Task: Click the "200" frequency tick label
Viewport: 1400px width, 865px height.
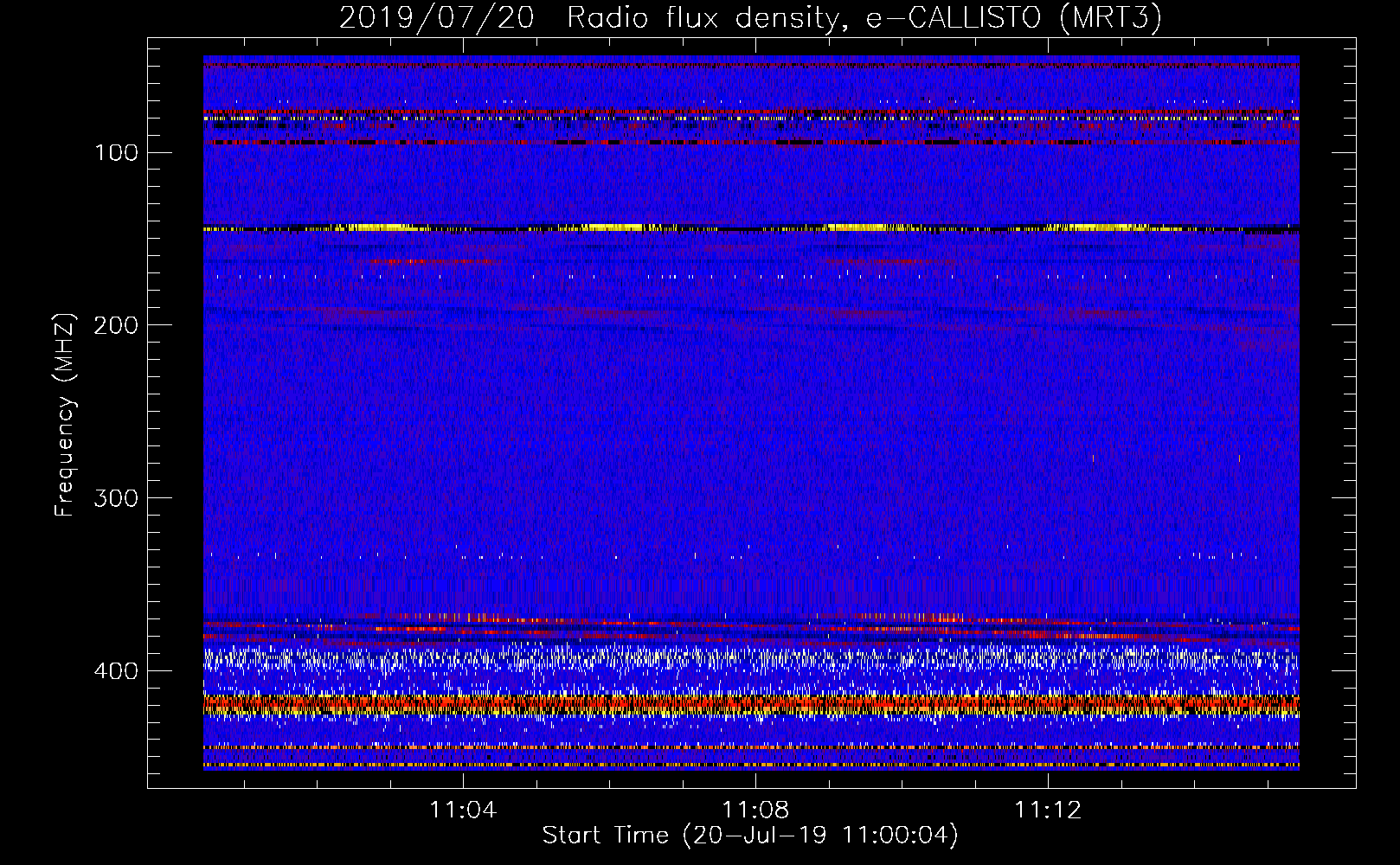Action: pyautogui.click(x=117, y=325)
